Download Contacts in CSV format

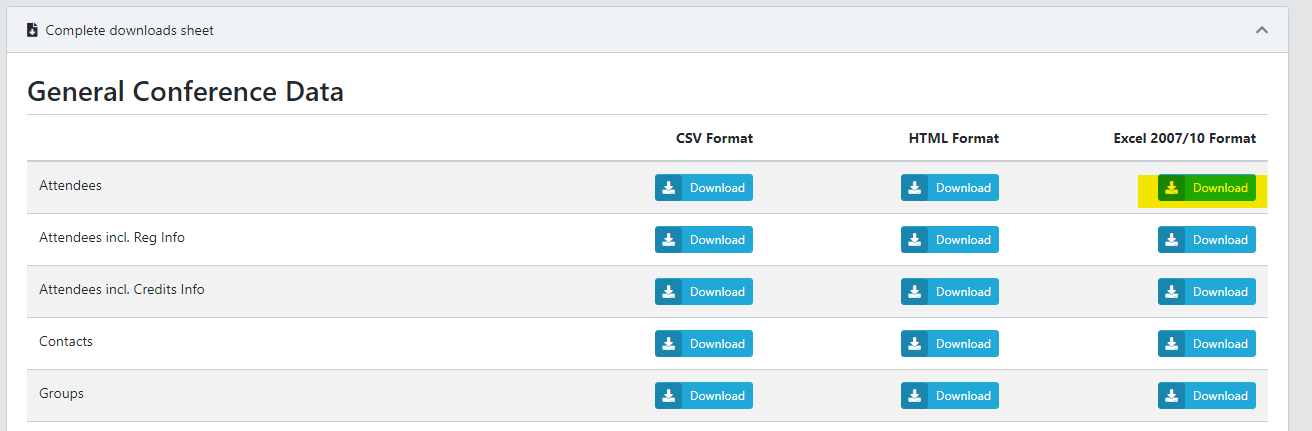click(704, 344)
